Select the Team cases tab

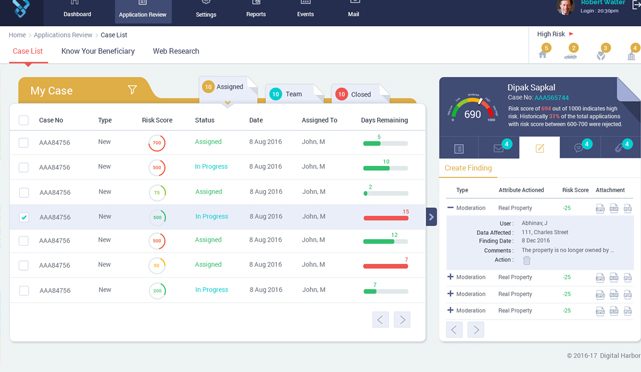coord(294,94)
